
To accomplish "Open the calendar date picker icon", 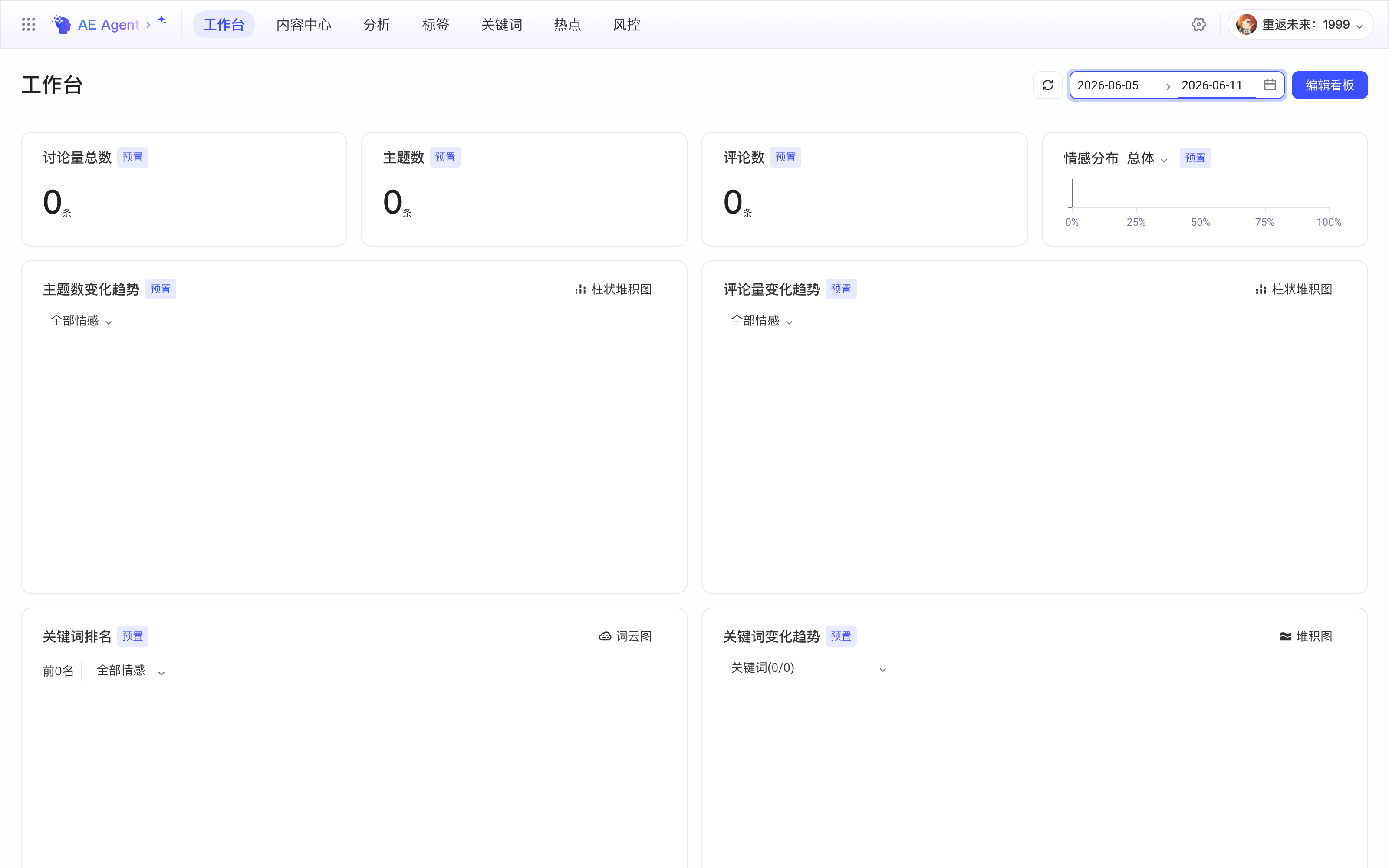I will (x=1270, y=85).
